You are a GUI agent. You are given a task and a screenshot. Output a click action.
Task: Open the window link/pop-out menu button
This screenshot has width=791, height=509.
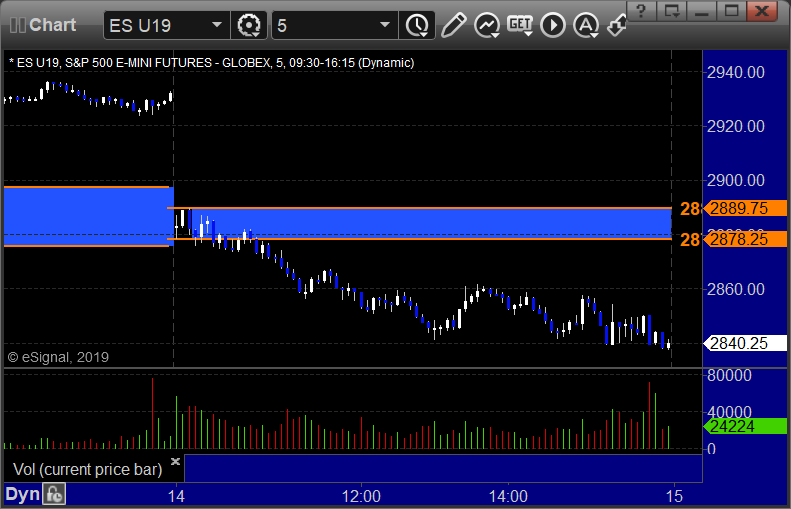pos(671,10)
